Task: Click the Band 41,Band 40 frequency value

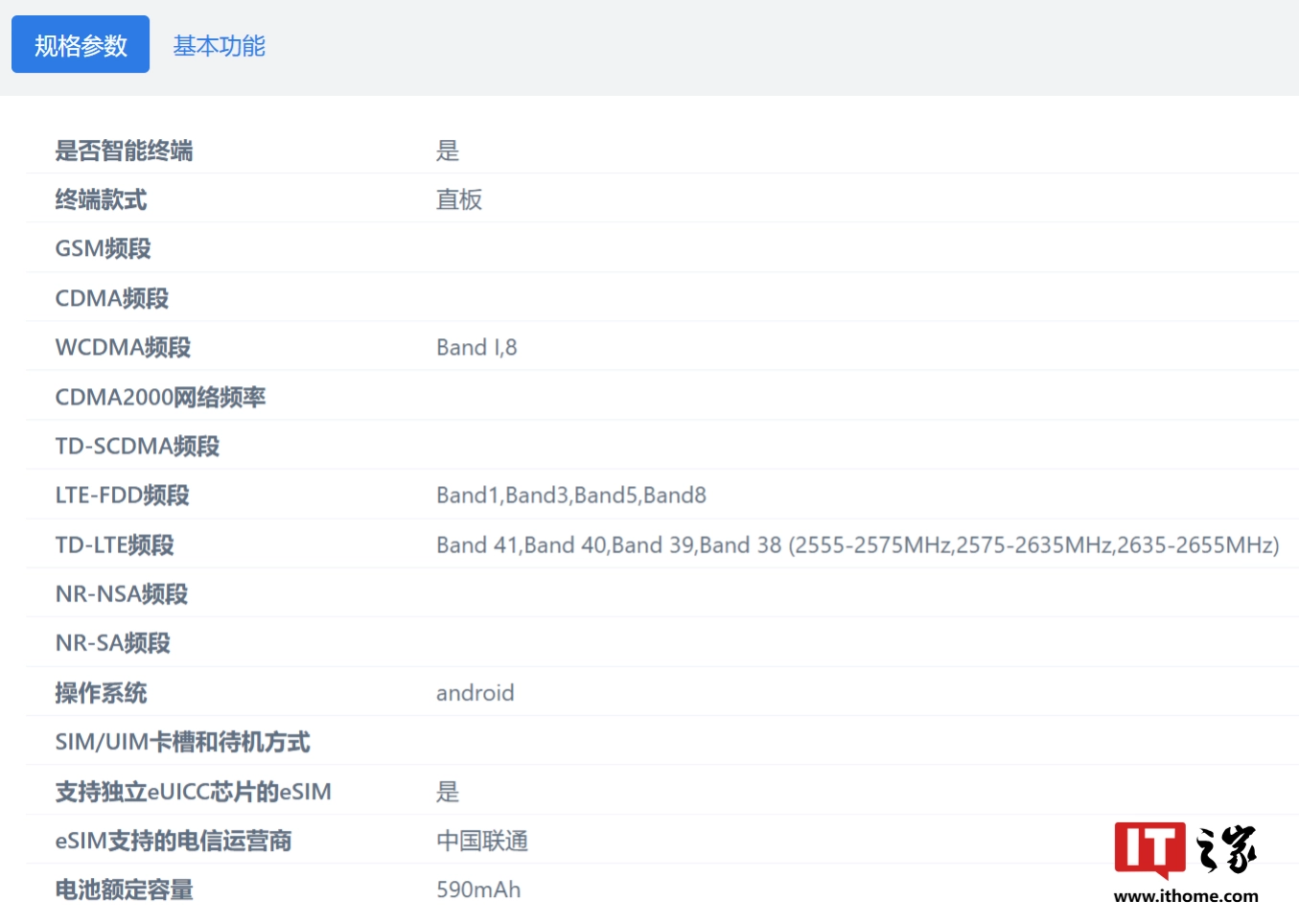Action: (858, 544)
